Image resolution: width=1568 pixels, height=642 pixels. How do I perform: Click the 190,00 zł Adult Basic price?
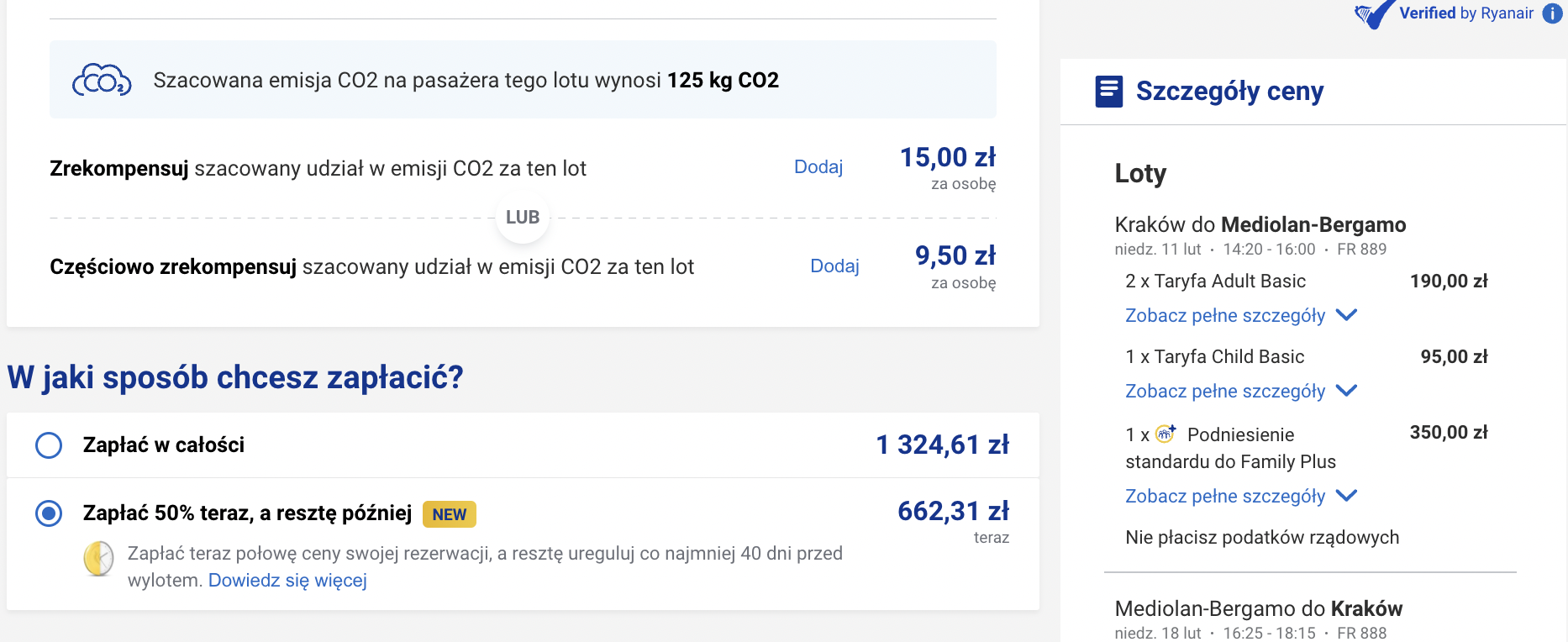click(1449, 282)
